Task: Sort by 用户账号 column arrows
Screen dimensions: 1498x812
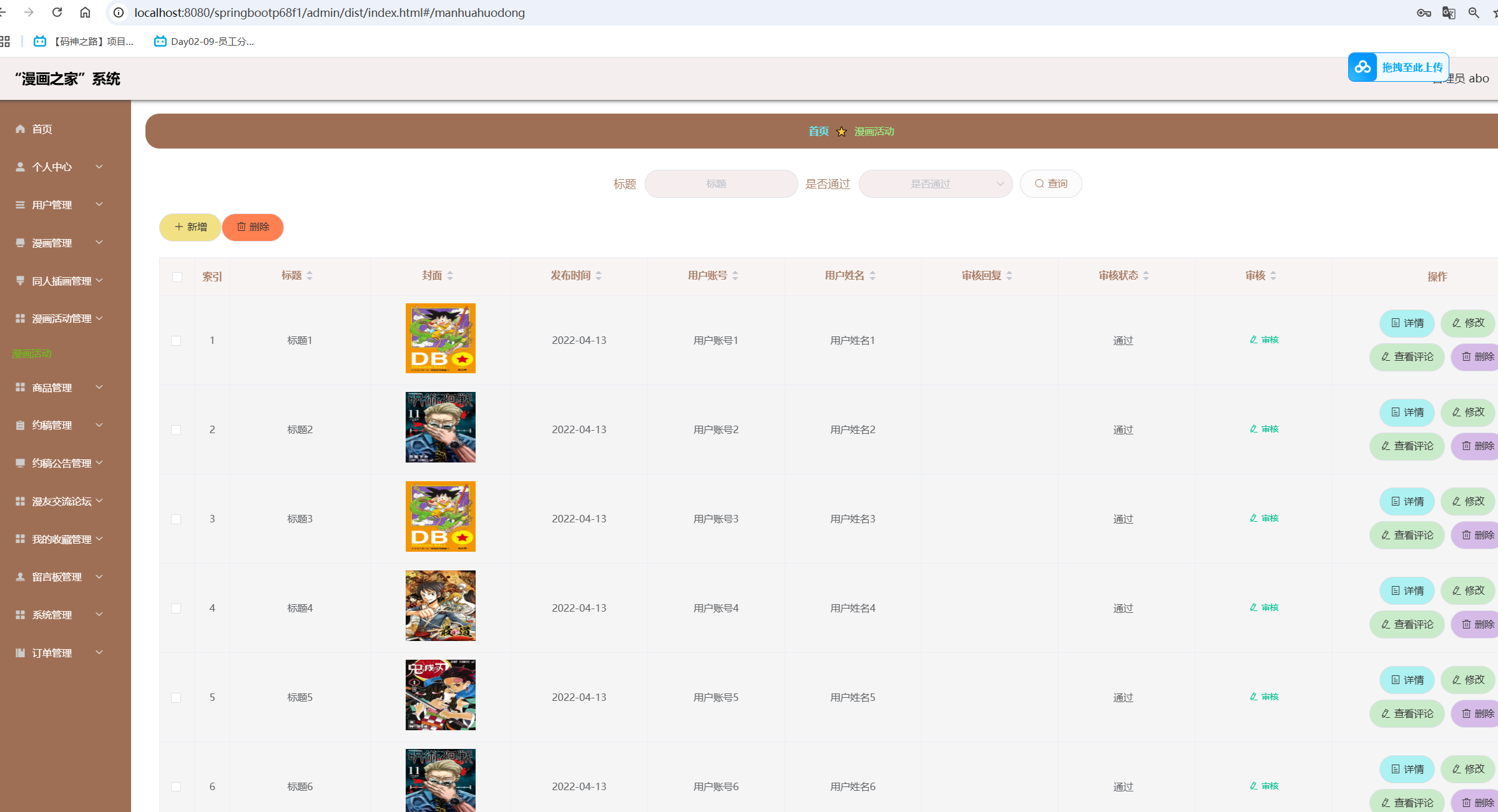Action: click(735, 276)
